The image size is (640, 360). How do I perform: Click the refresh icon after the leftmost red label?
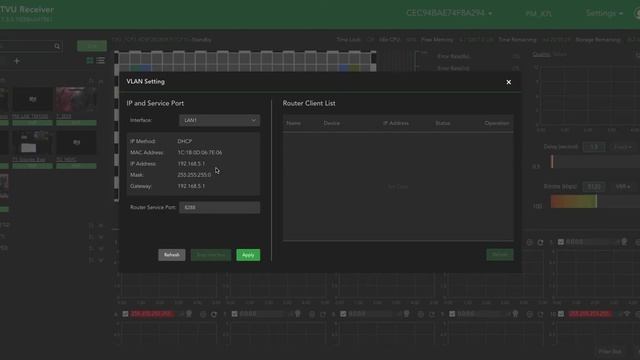[x=213, y=314]
